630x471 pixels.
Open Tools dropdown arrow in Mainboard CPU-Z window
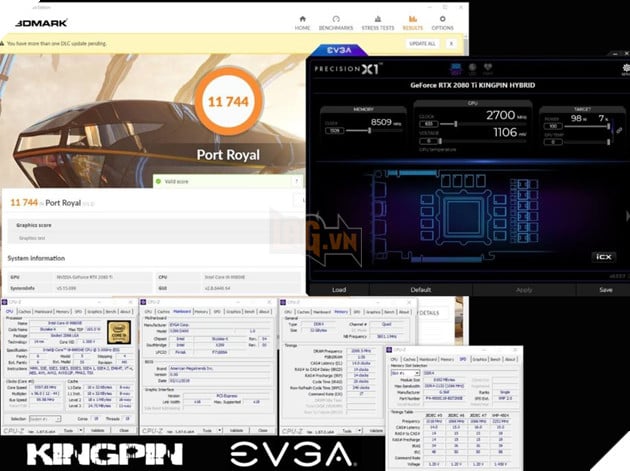(219, 430)
